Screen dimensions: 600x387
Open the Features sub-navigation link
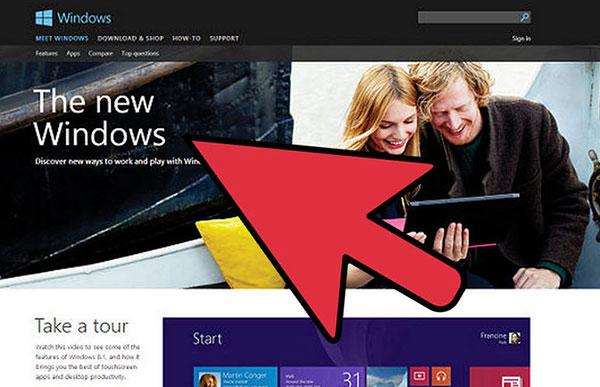[x=46, y=53]
